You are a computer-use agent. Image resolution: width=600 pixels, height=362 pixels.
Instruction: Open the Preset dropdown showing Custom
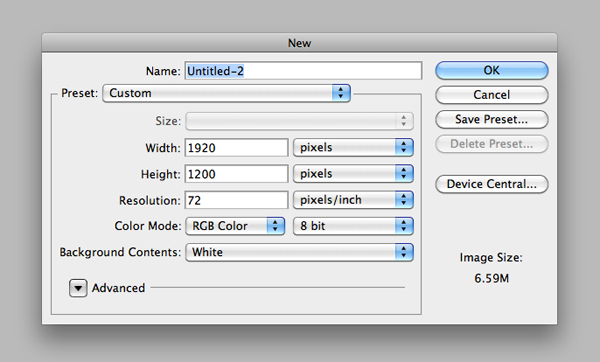coord(227,93)
